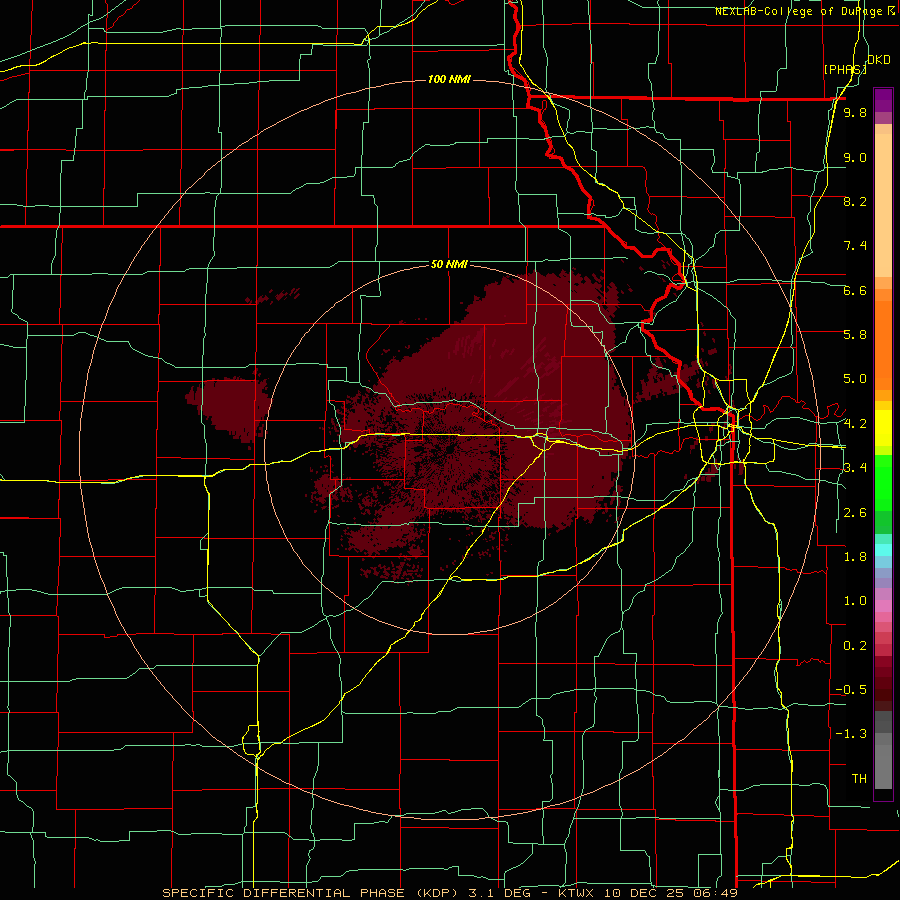Screen dimensions: 900x900
Task: Click the OKD label above the color scale
Action: point(878,60)
